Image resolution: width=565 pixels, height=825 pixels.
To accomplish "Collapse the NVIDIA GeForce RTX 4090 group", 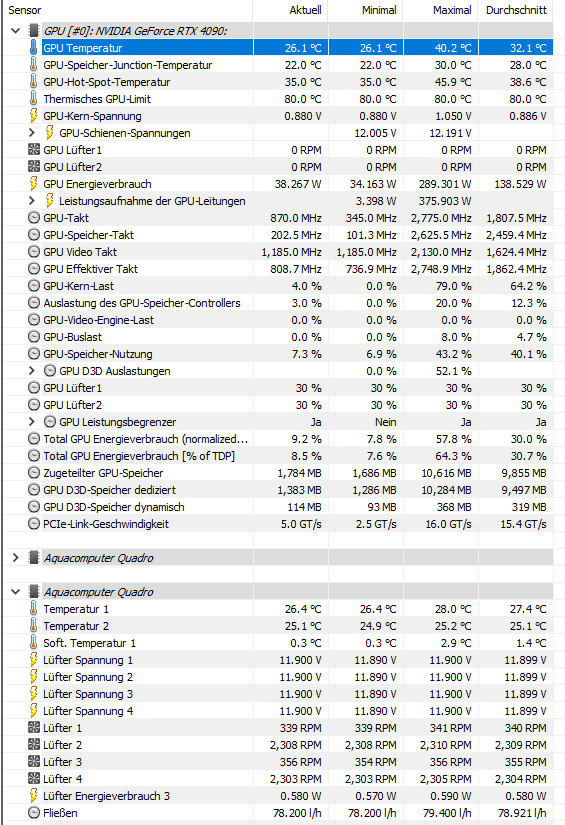I will click(16, 31).
